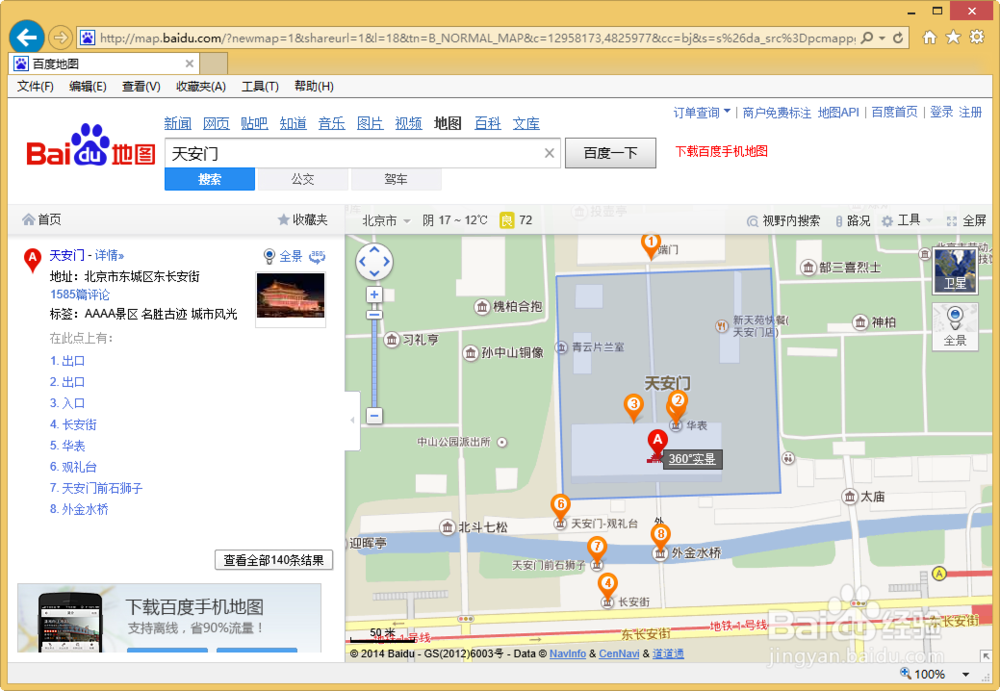Click the 百度一下 search button
Image resolution: width=1000 pixels, height=691 pixels.
610,153
